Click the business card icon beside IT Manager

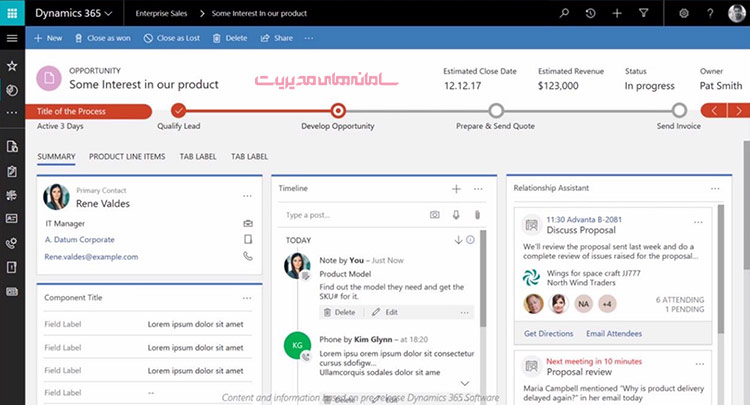coord(248,223)
